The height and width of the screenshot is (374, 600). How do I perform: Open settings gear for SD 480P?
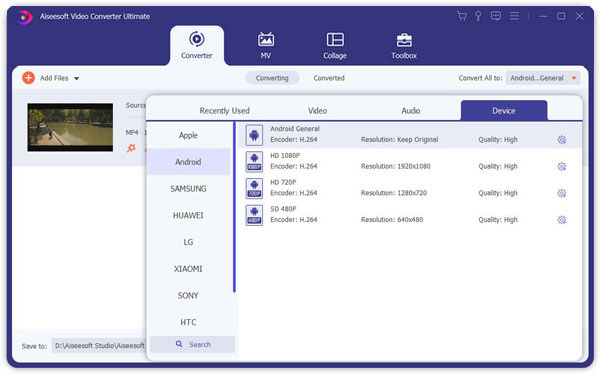pos(561,220)
